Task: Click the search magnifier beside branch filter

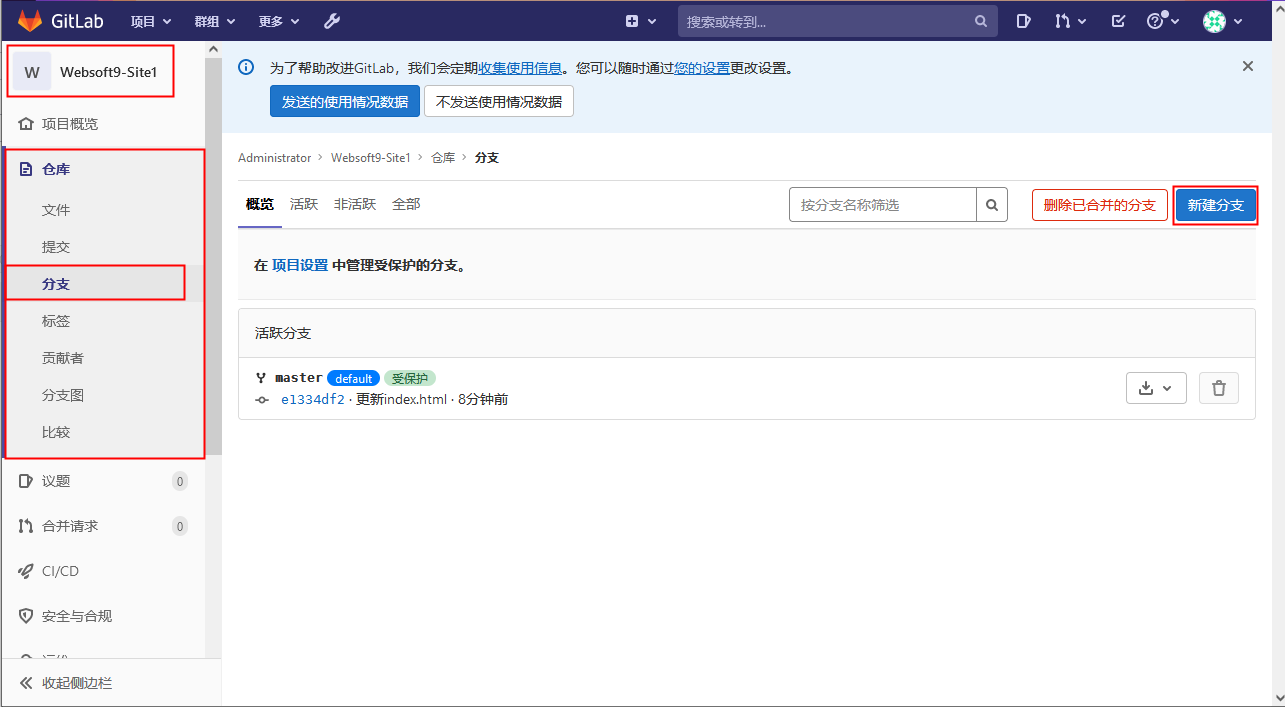Action: click(x=992, y=205)
